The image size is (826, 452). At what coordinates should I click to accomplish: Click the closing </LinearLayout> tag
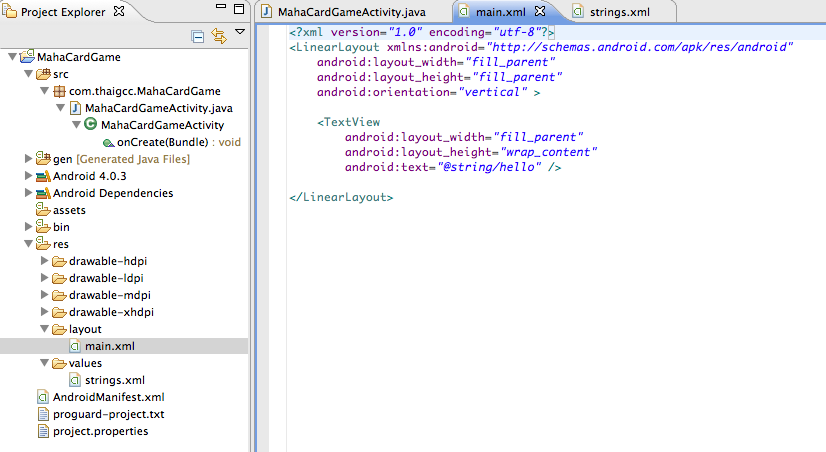coord(341,197)
